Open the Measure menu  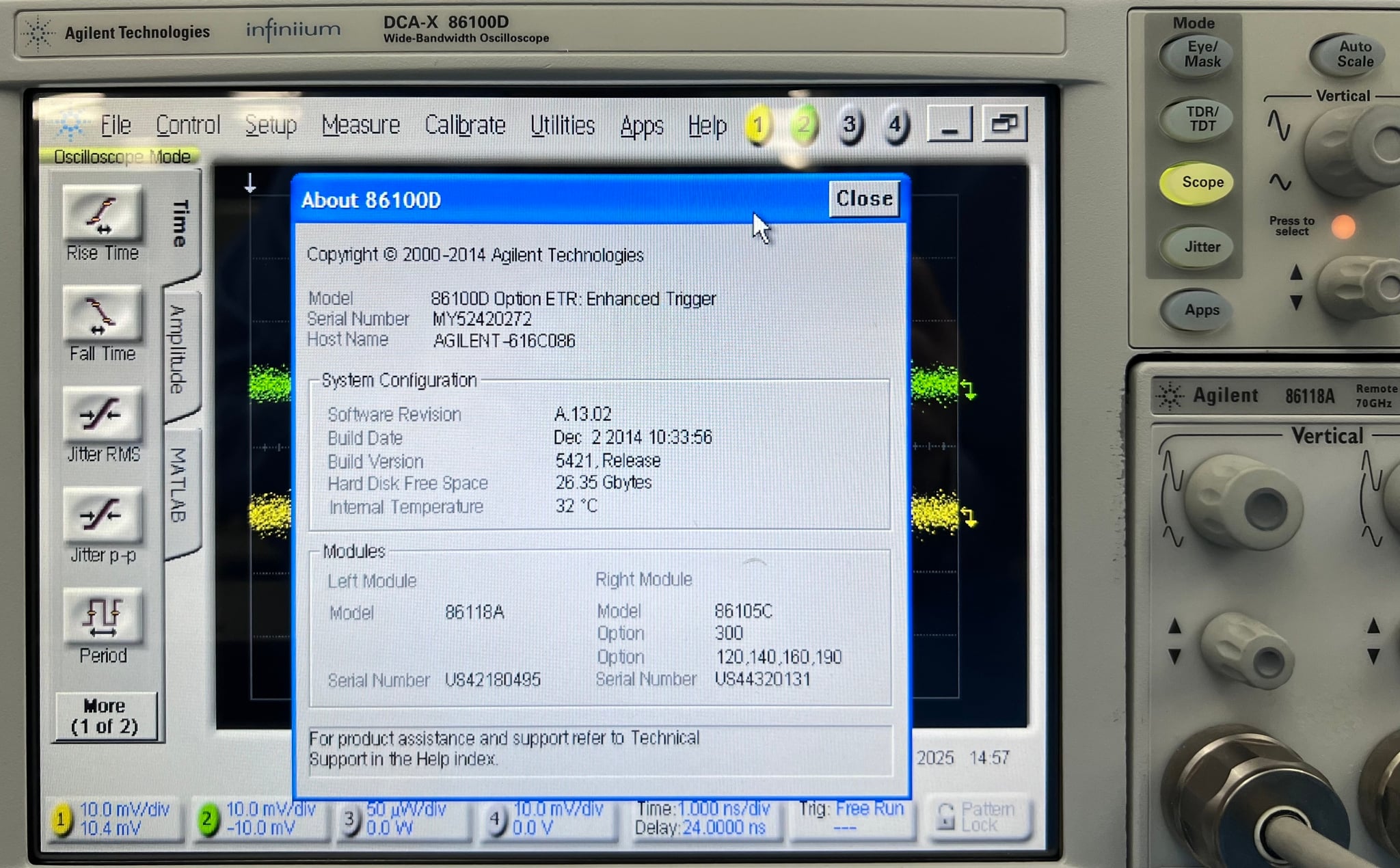pyautogui.click(x=361, y=126)
